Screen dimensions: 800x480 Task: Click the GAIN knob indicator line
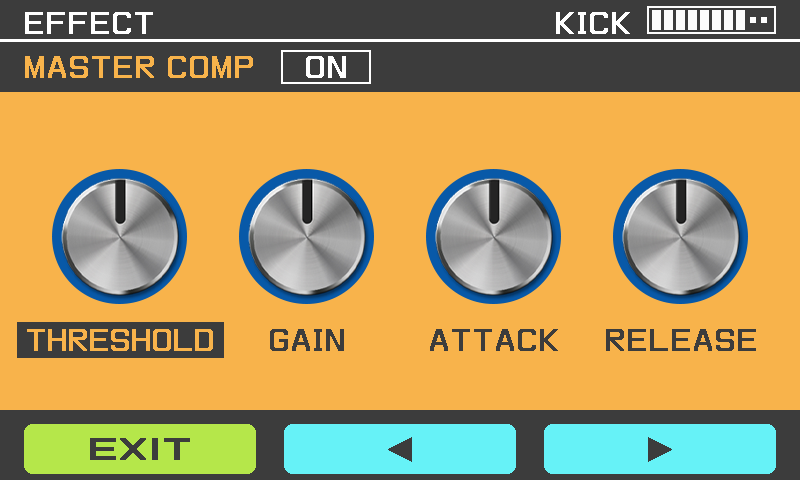pos(307,201)
